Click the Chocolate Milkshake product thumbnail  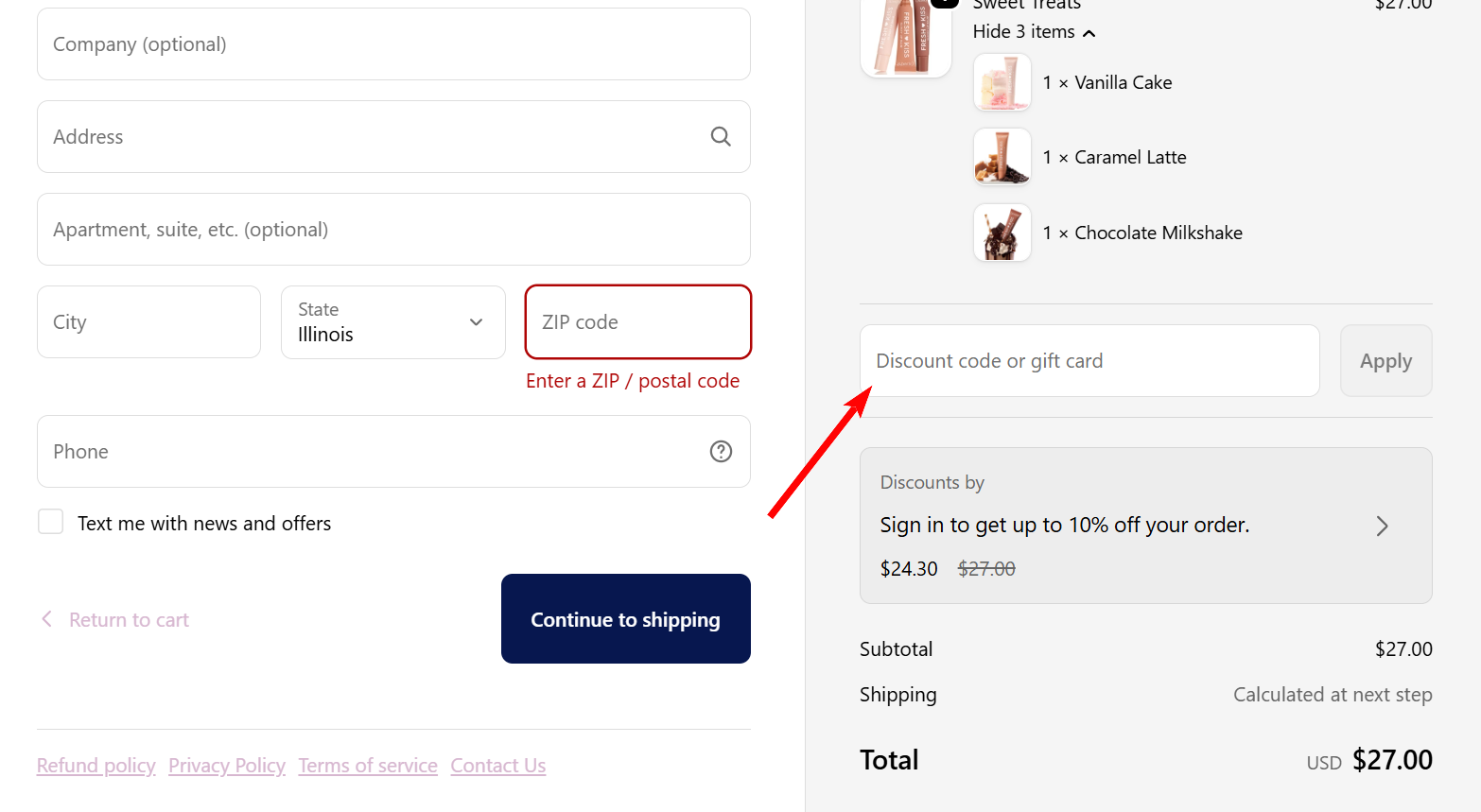(x=1002, y=233)
